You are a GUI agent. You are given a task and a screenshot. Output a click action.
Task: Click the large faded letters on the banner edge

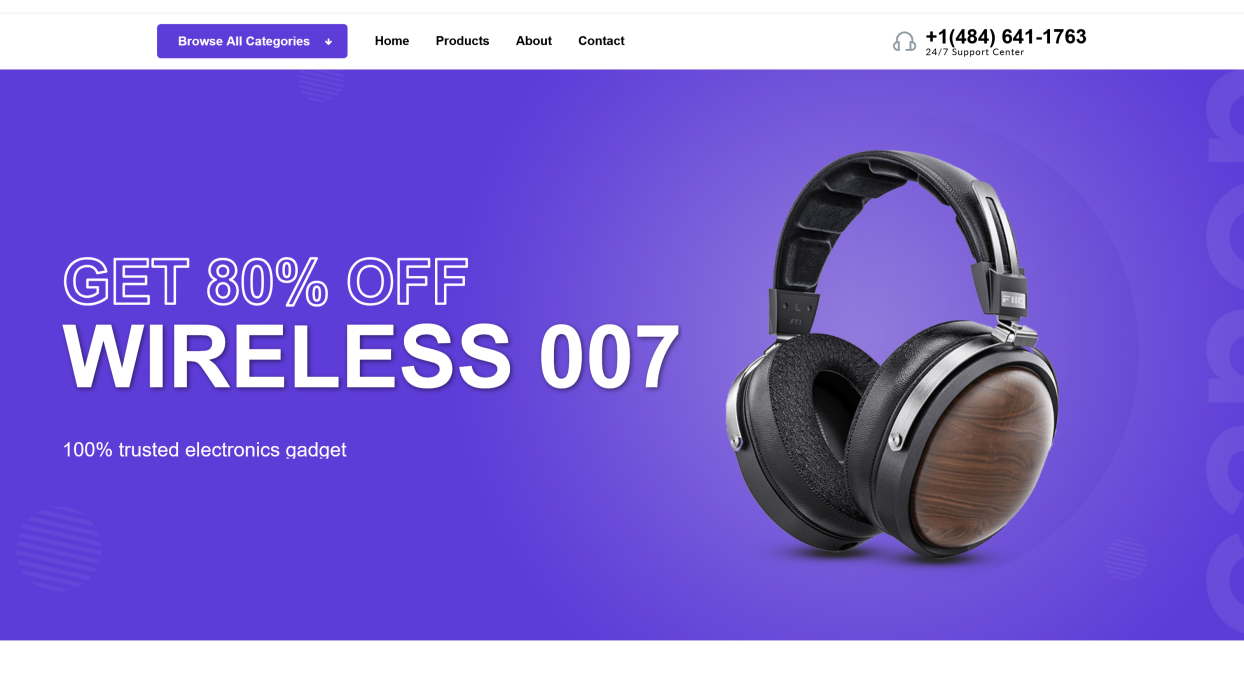[x=1225, y=355]
